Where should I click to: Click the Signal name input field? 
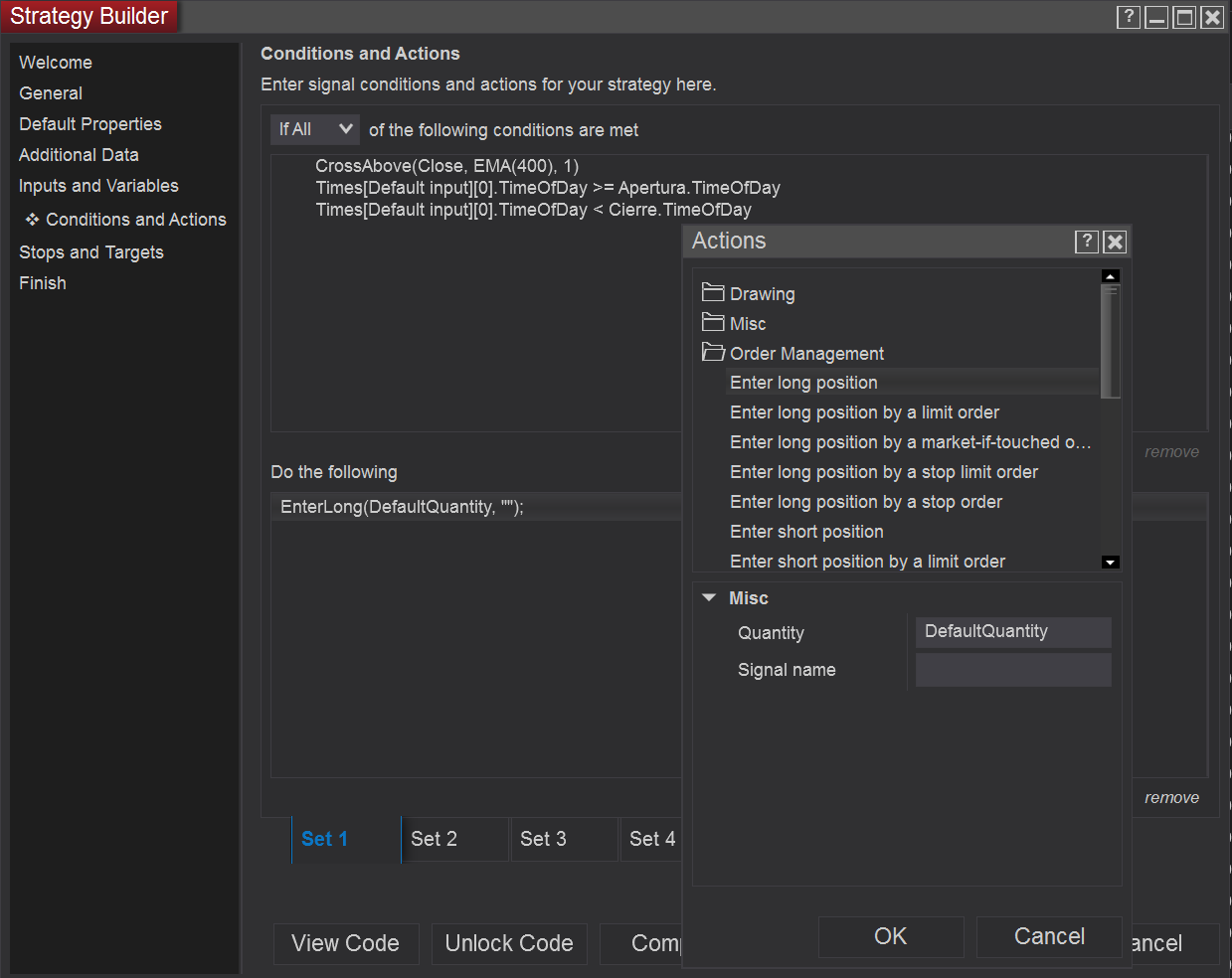[x=1012, y=670]
